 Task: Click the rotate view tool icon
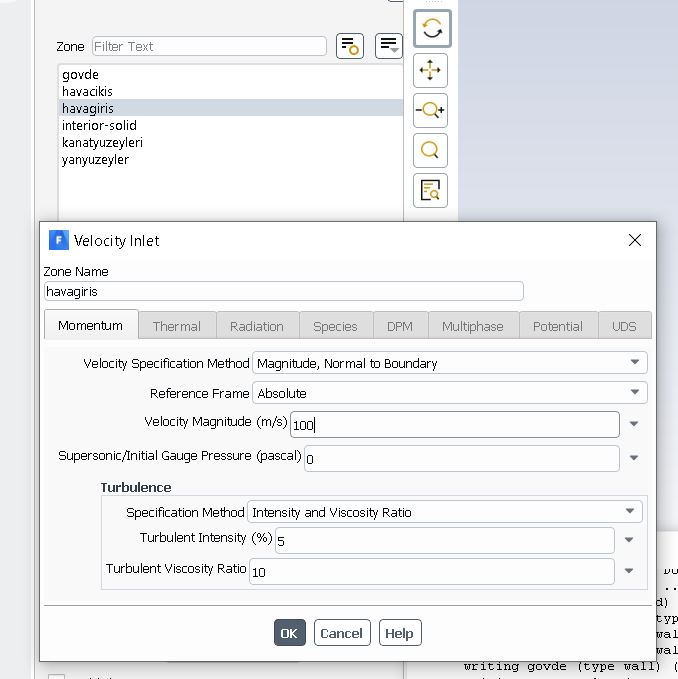(432, 29)
